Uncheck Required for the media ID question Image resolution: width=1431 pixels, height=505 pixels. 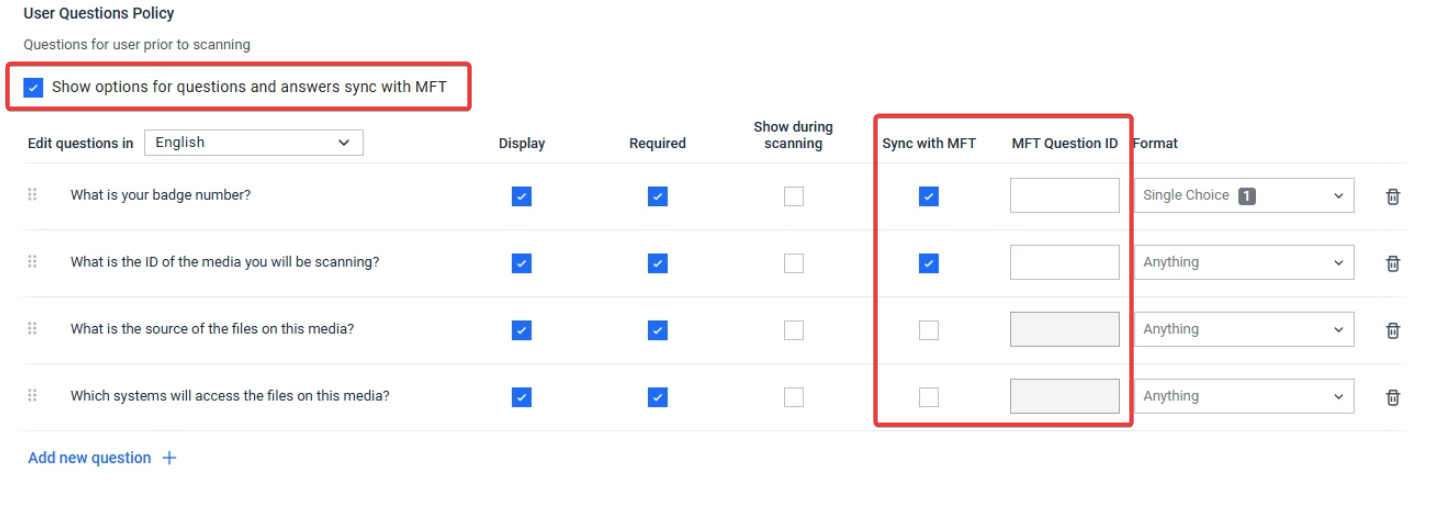tap(657, 263)
